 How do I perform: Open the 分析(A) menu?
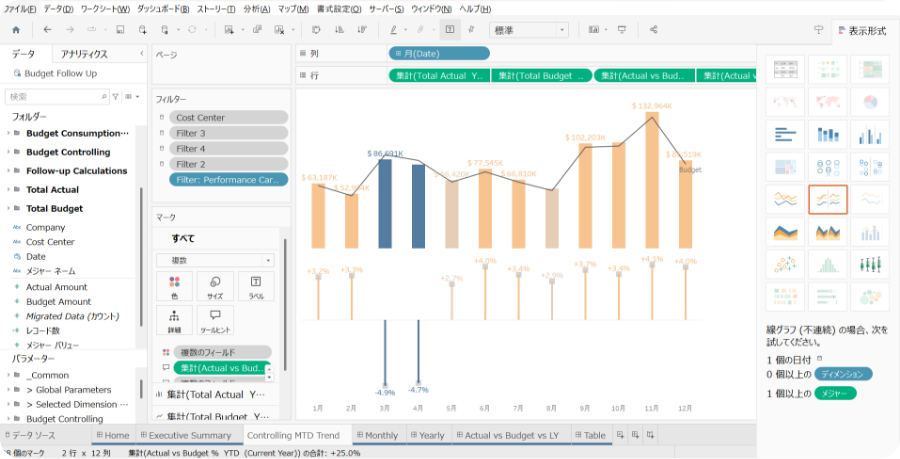(257, 9)
